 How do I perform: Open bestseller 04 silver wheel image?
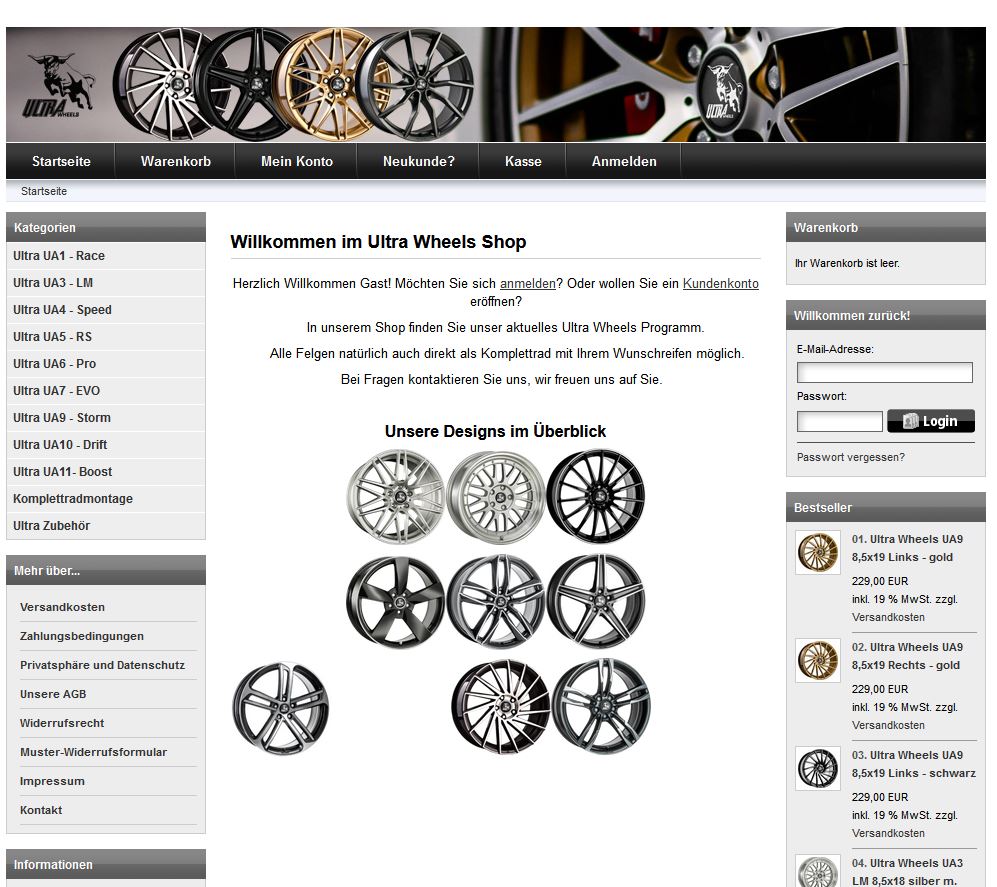click(818, 871)
